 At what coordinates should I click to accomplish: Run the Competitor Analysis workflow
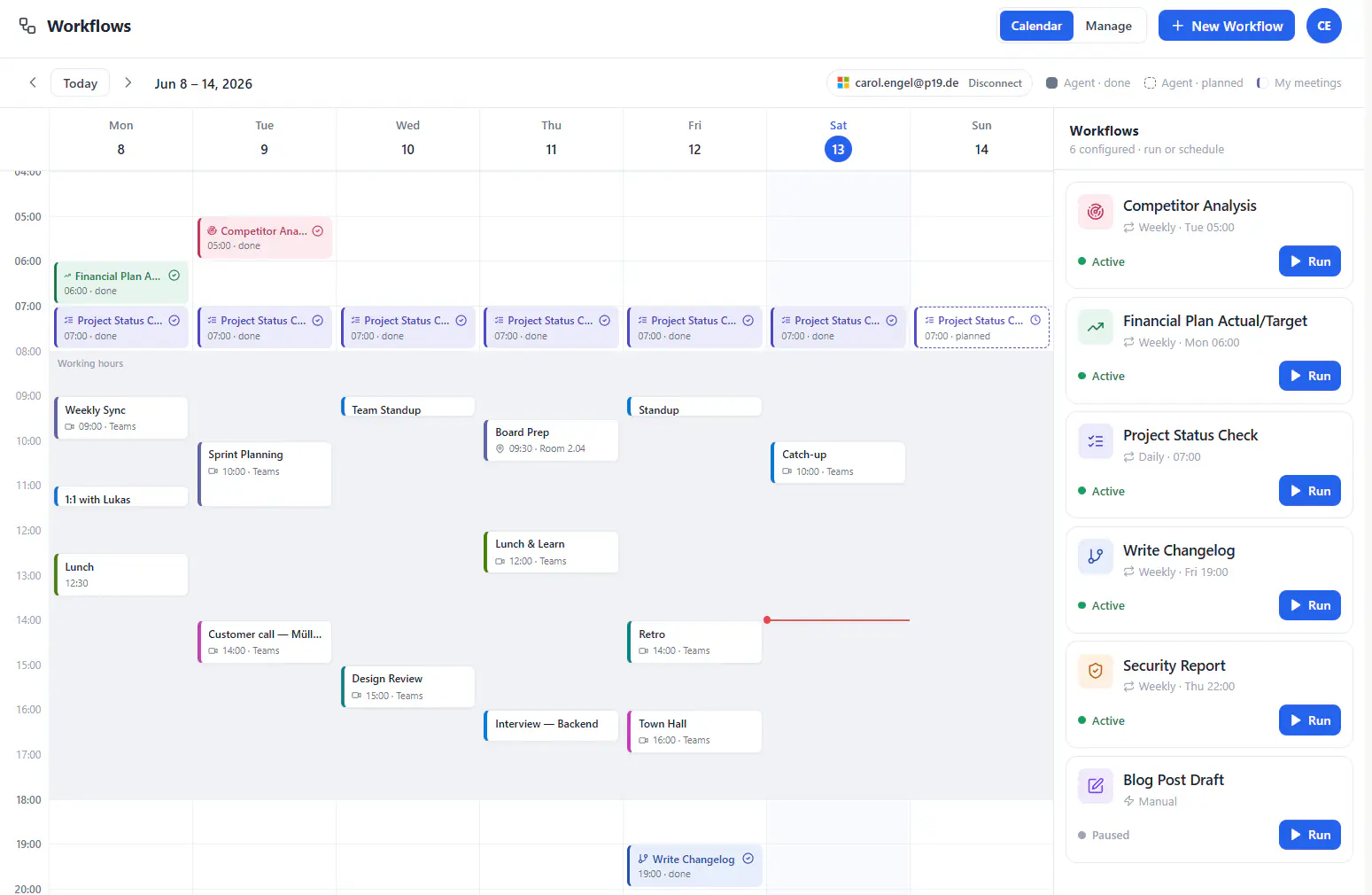point(1310,261)
